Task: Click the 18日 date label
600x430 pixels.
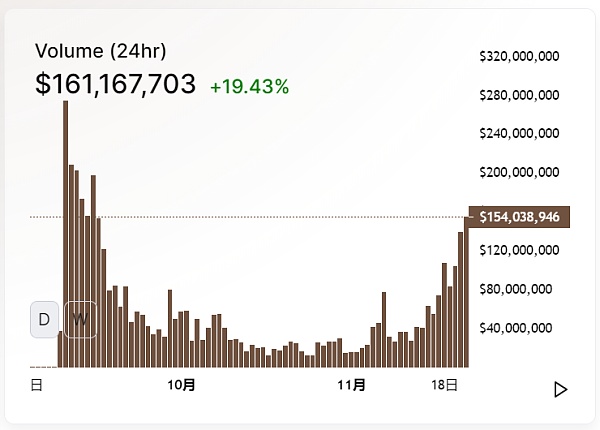Action: point(445,384)
